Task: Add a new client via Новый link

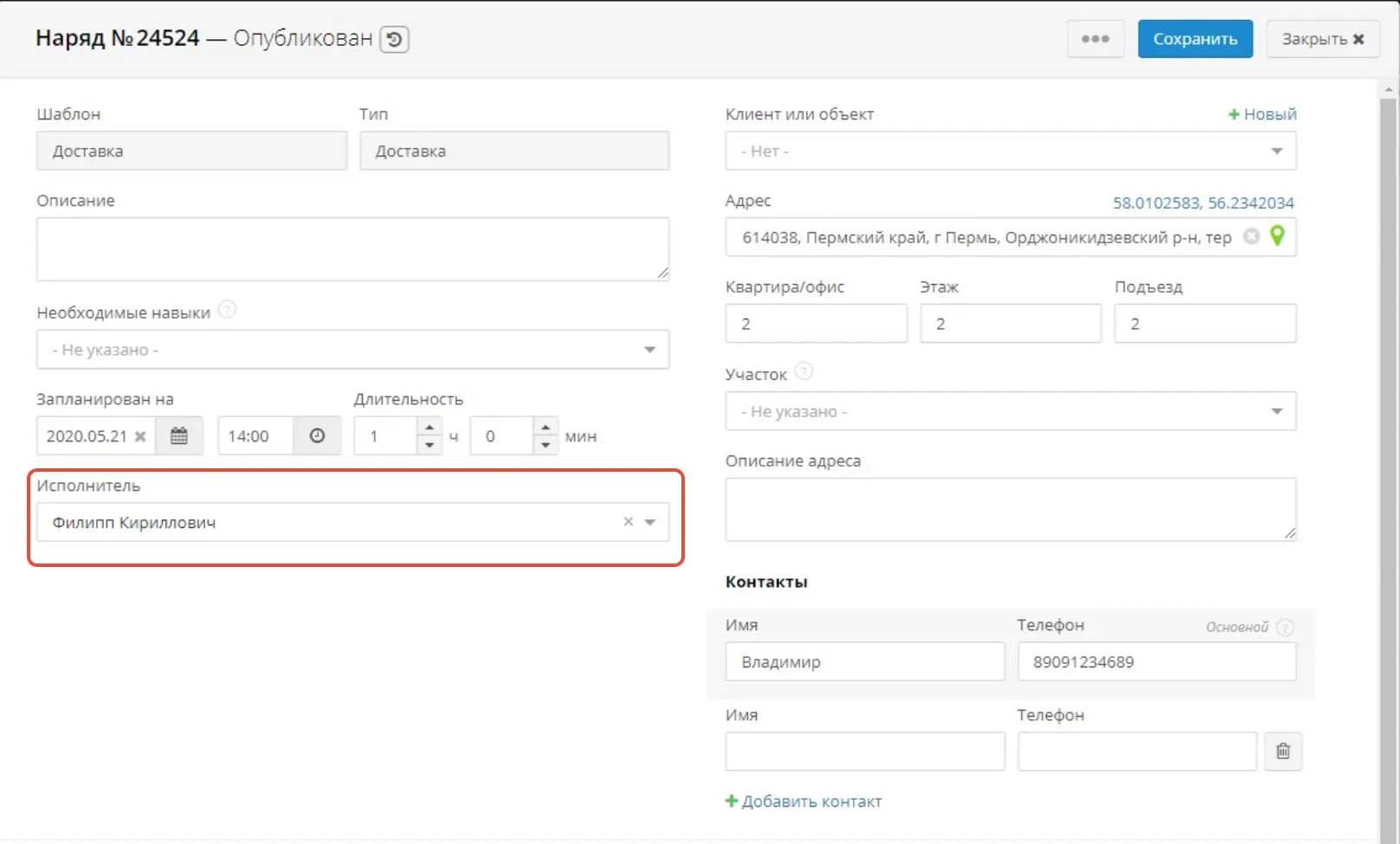Action: pyautogui.click(x=1262, y=114)
